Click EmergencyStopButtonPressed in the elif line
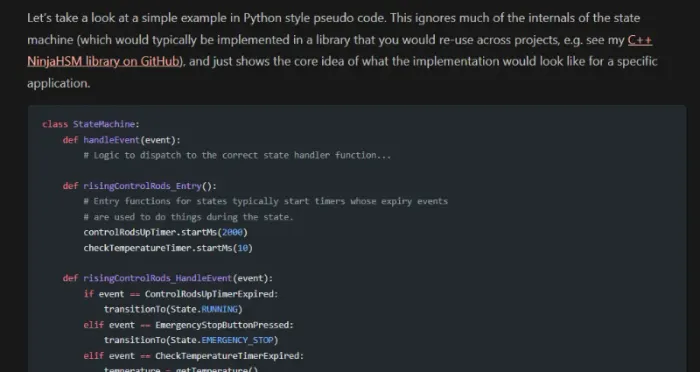700x372 pixels. pyautogui.click(x=222, y=325)
